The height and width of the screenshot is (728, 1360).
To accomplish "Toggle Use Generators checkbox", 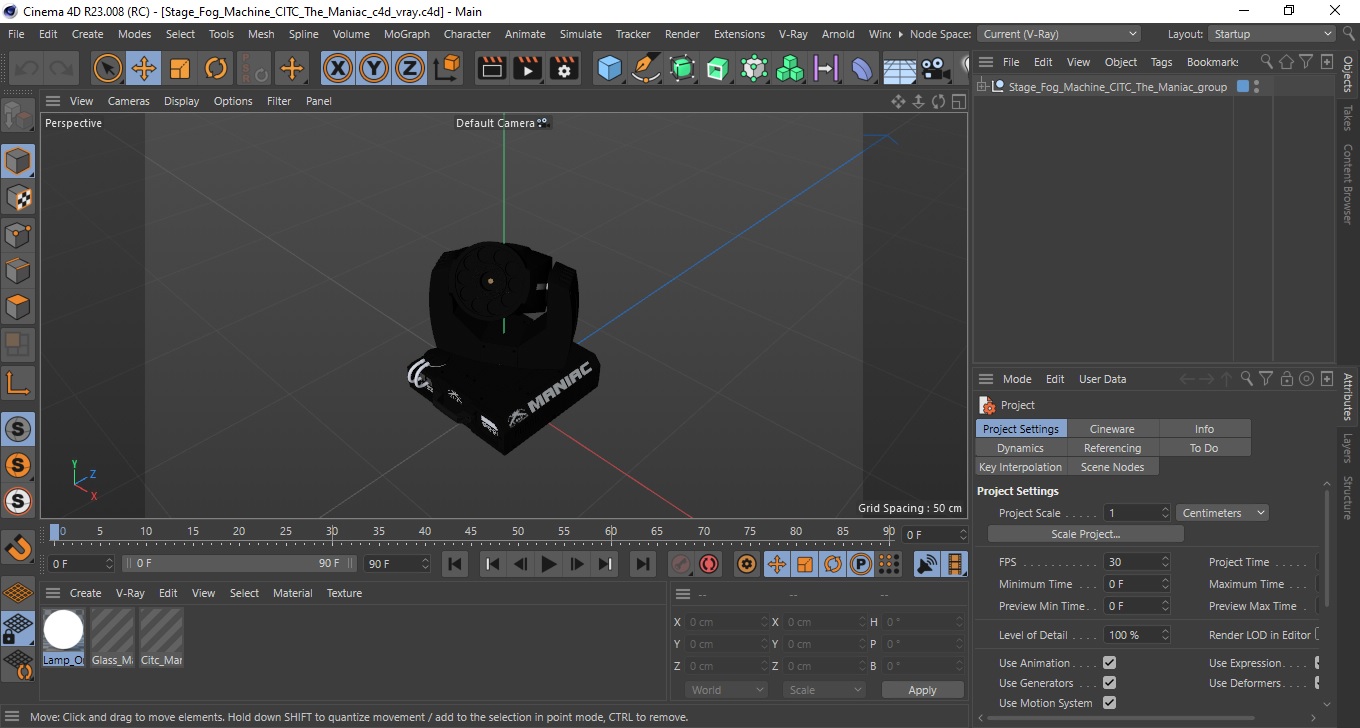I will [x=1109, y=682].
